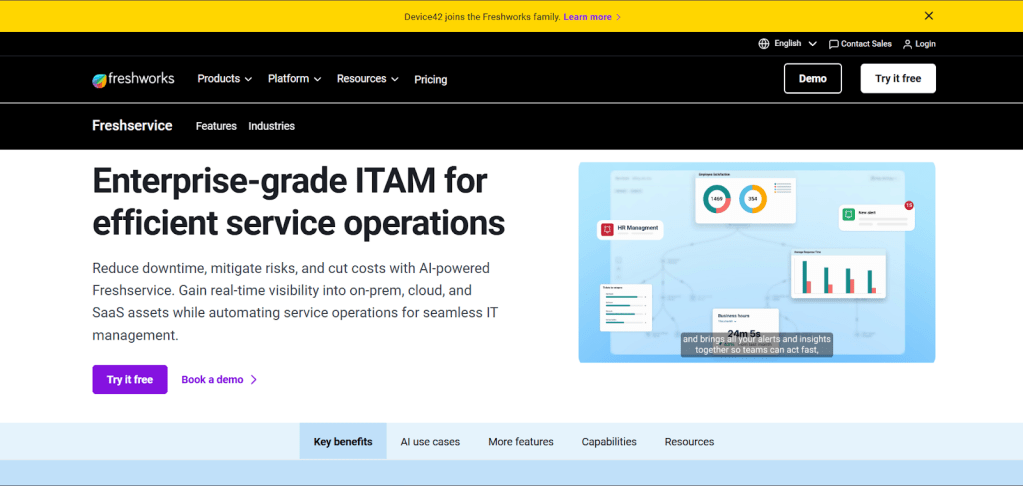Expand the Platform dropdown menu
Image resolution: width=1023 pixels, height=486 pixels.
294,79
